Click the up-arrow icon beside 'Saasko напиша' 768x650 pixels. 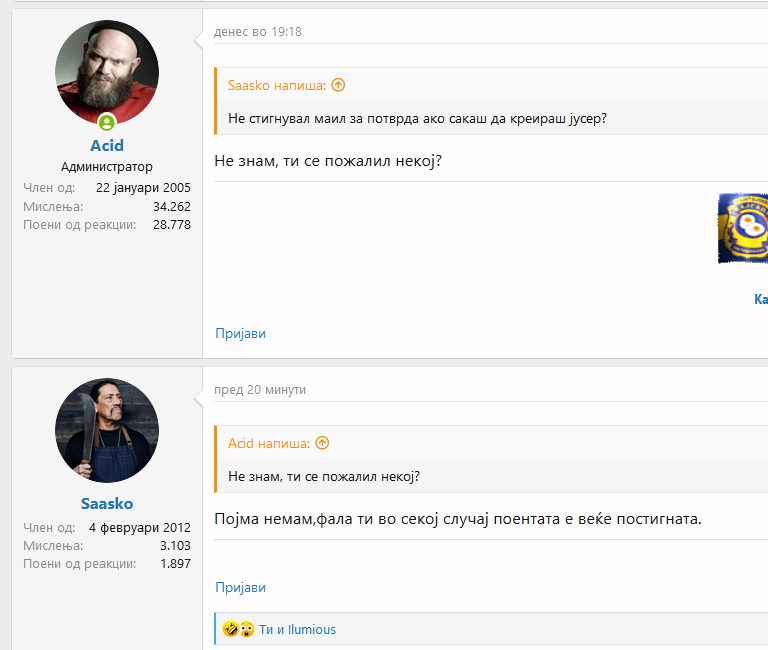338,85
